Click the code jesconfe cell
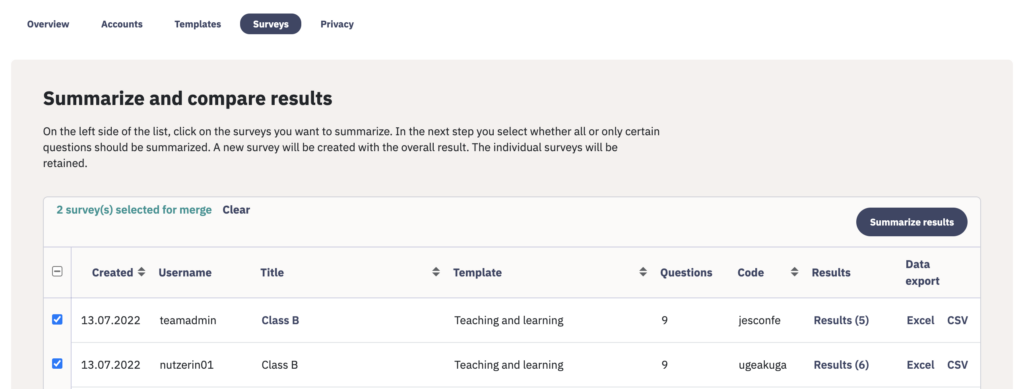 pyautogui.click(x=760, y=320)
